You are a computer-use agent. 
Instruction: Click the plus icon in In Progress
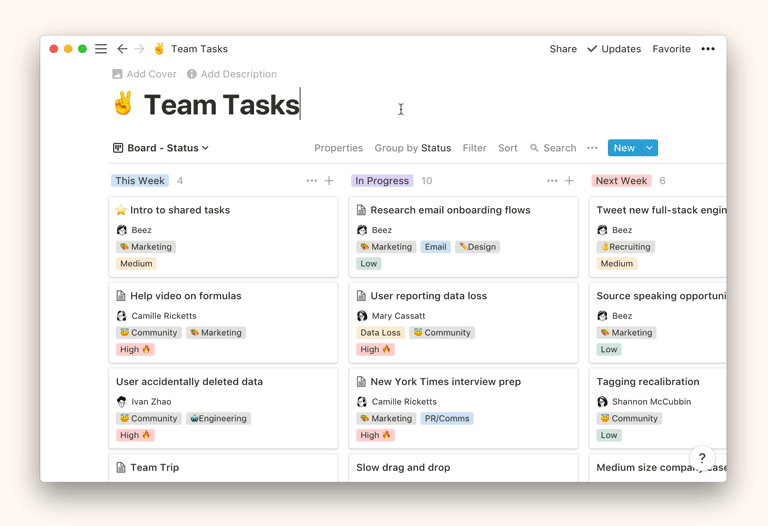[x=569, y=181]
